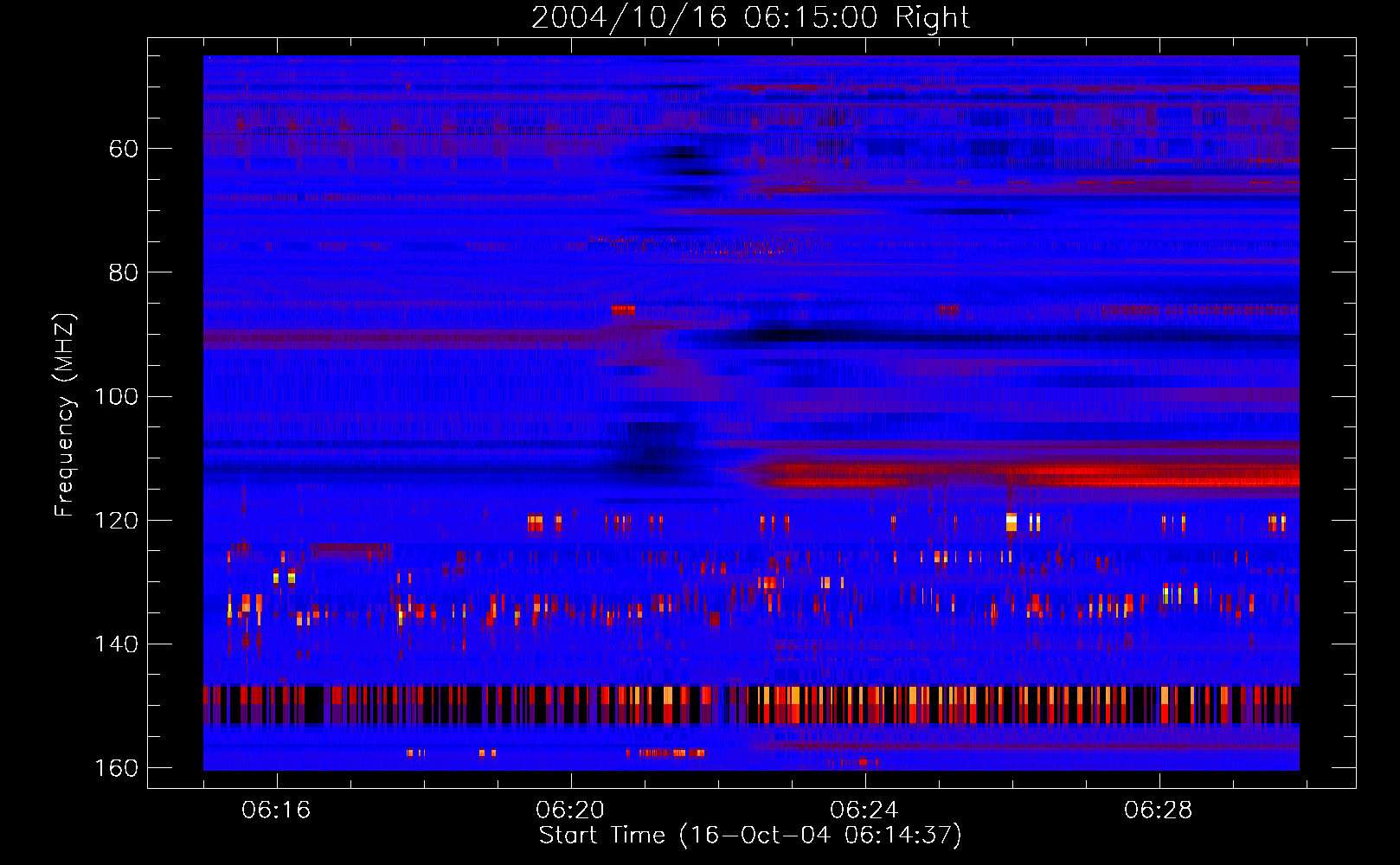The height and width of the screenshot is (865, 1400).
Task: Click the 80 frequency tick label
Action: point(124,272)
